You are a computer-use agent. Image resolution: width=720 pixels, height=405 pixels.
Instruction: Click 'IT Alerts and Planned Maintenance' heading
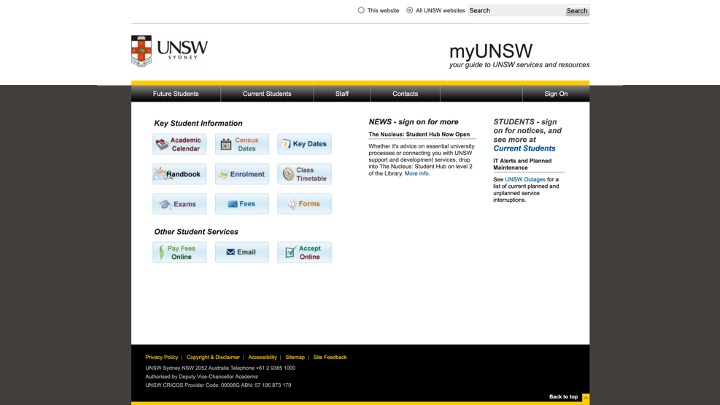(523, 164)
